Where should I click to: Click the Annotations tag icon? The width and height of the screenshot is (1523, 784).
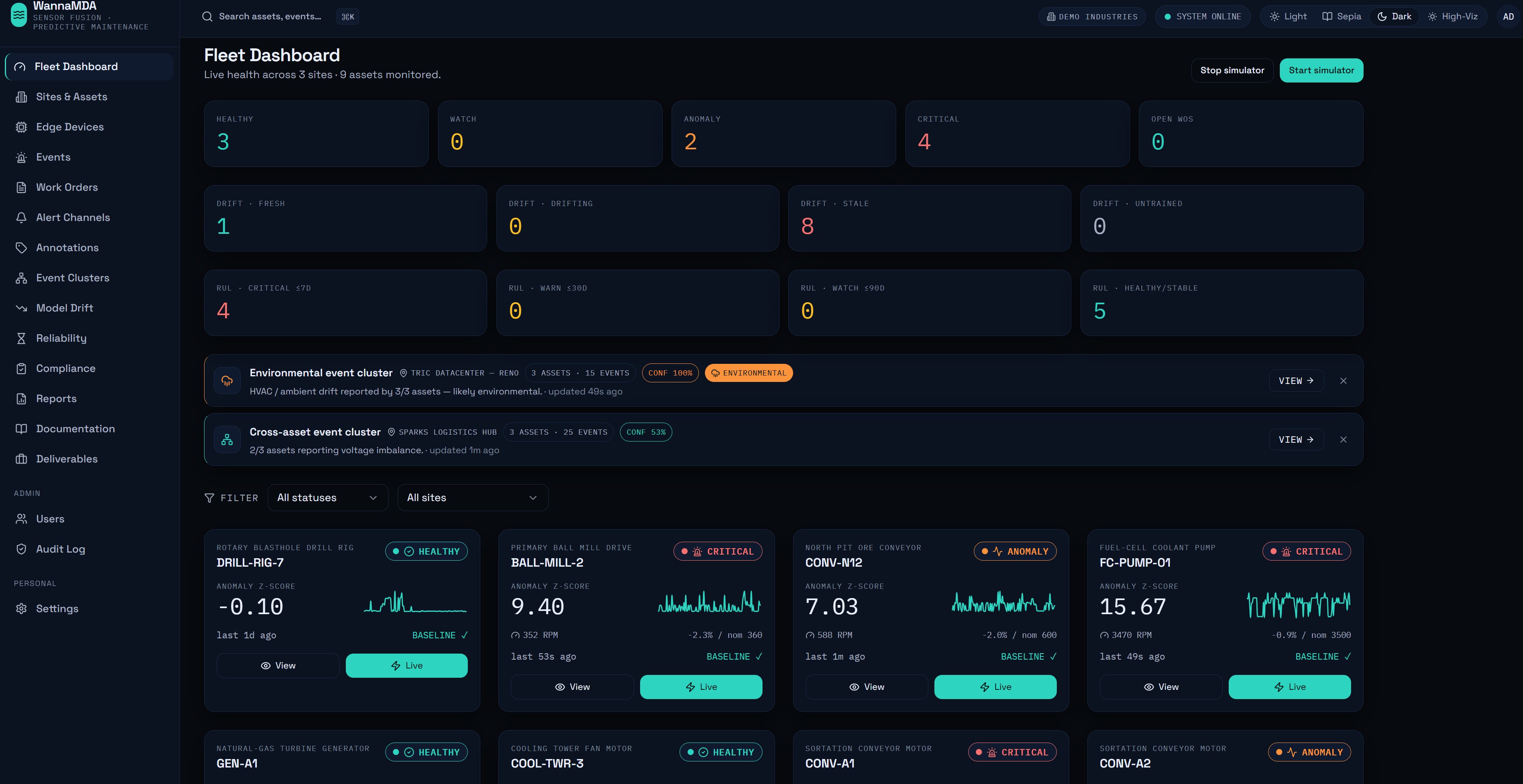click(21, 248)
